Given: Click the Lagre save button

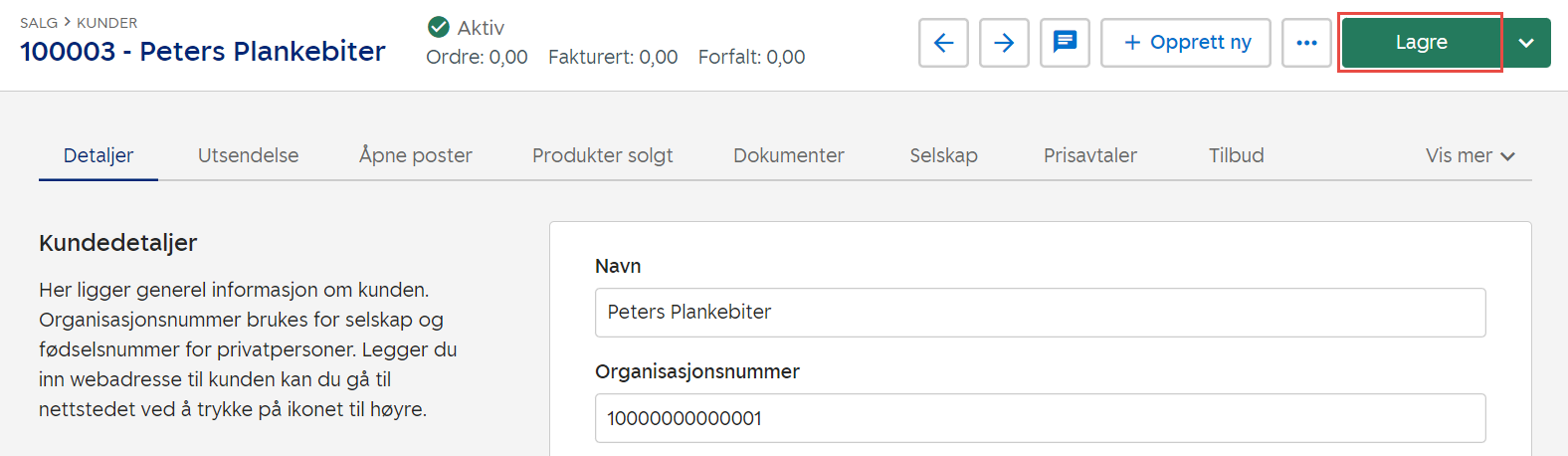Looking at the screenshot, I should (x=1421, y=43).
